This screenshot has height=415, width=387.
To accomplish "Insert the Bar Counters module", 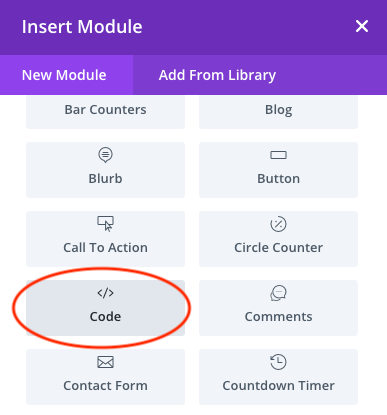I will click(105, 112).
